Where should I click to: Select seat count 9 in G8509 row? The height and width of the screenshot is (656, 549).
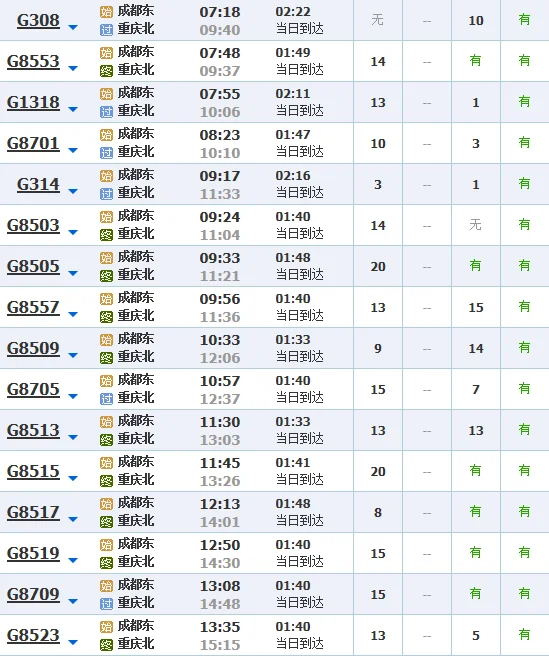click(378, 348)
